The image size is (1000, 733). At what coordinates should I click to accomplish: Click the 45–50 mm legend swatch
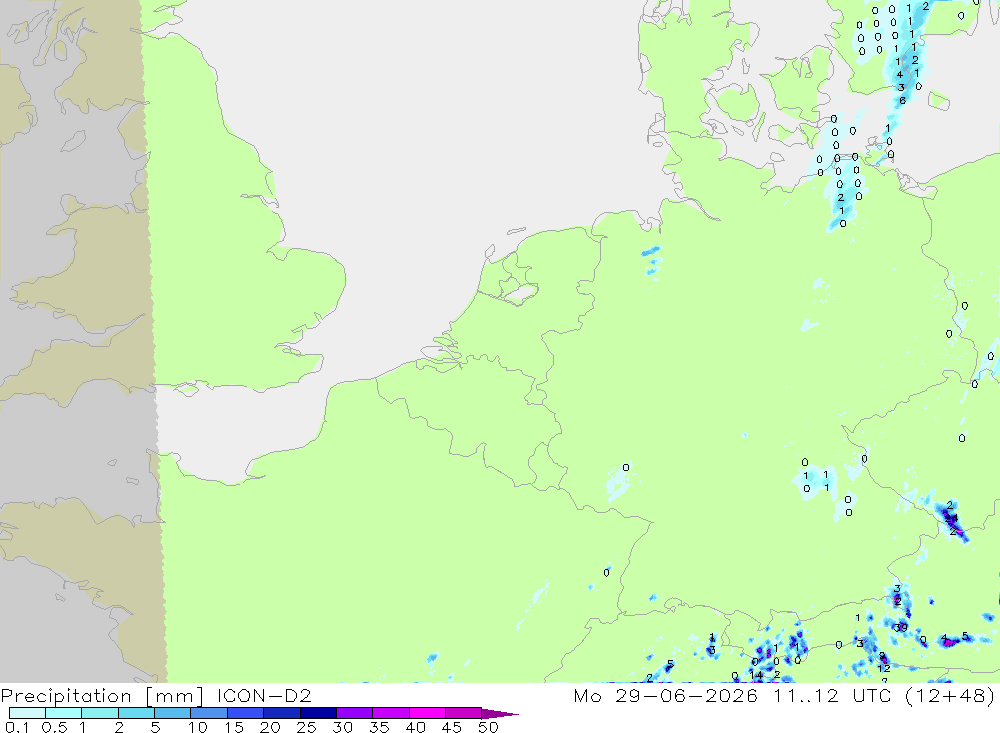[x=464, y=713]
